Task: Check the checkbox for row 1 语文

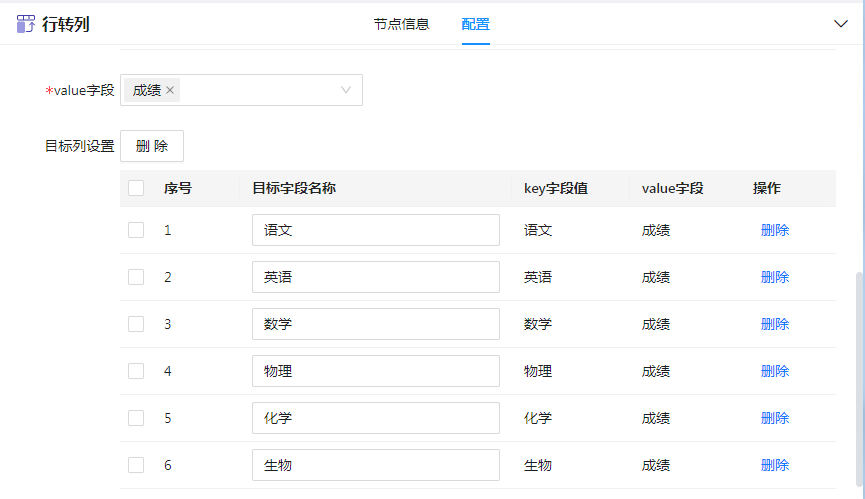Action: point(136,230)
